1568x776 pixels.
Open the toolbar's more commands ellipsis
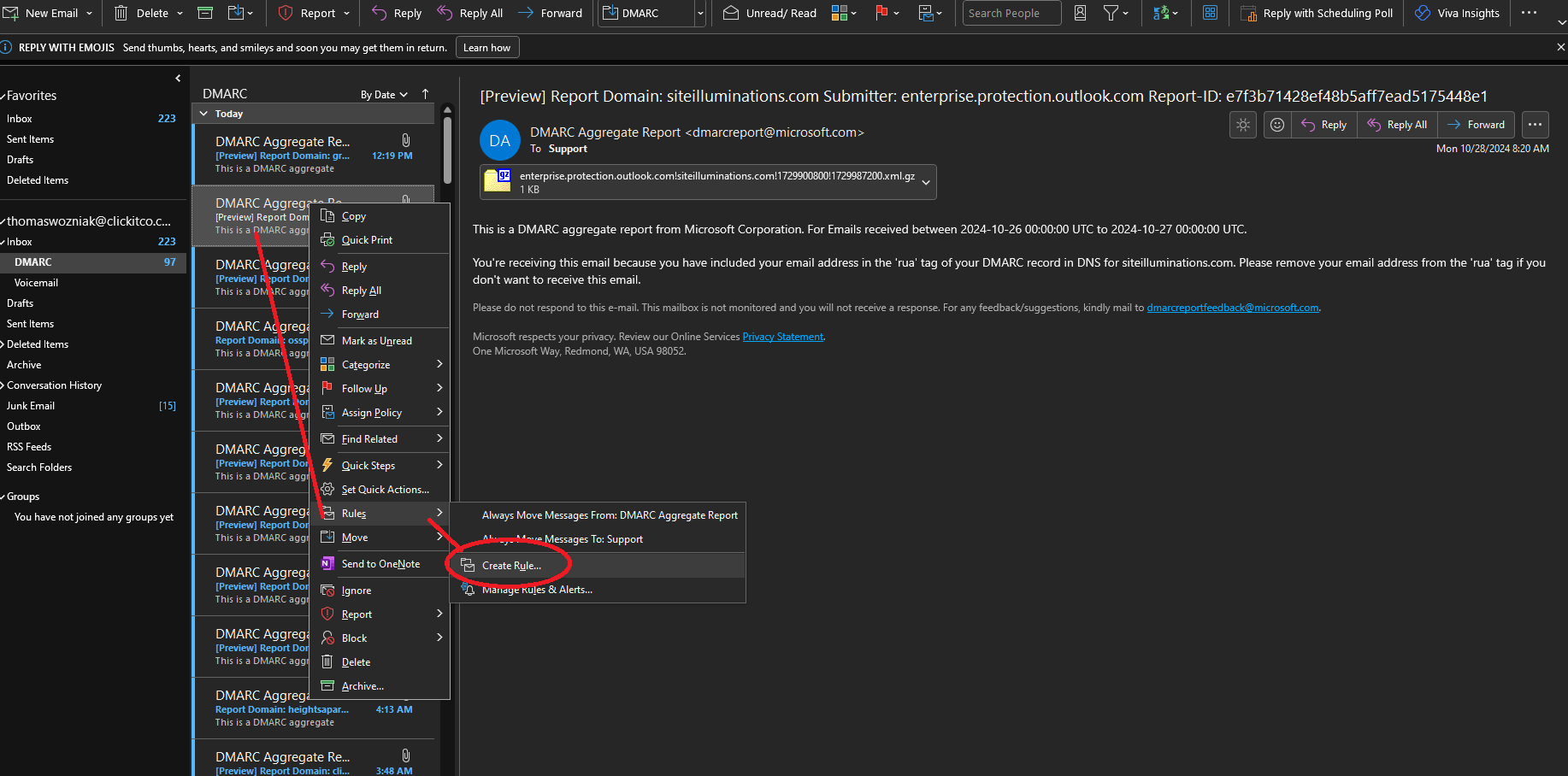(1530, 13)
